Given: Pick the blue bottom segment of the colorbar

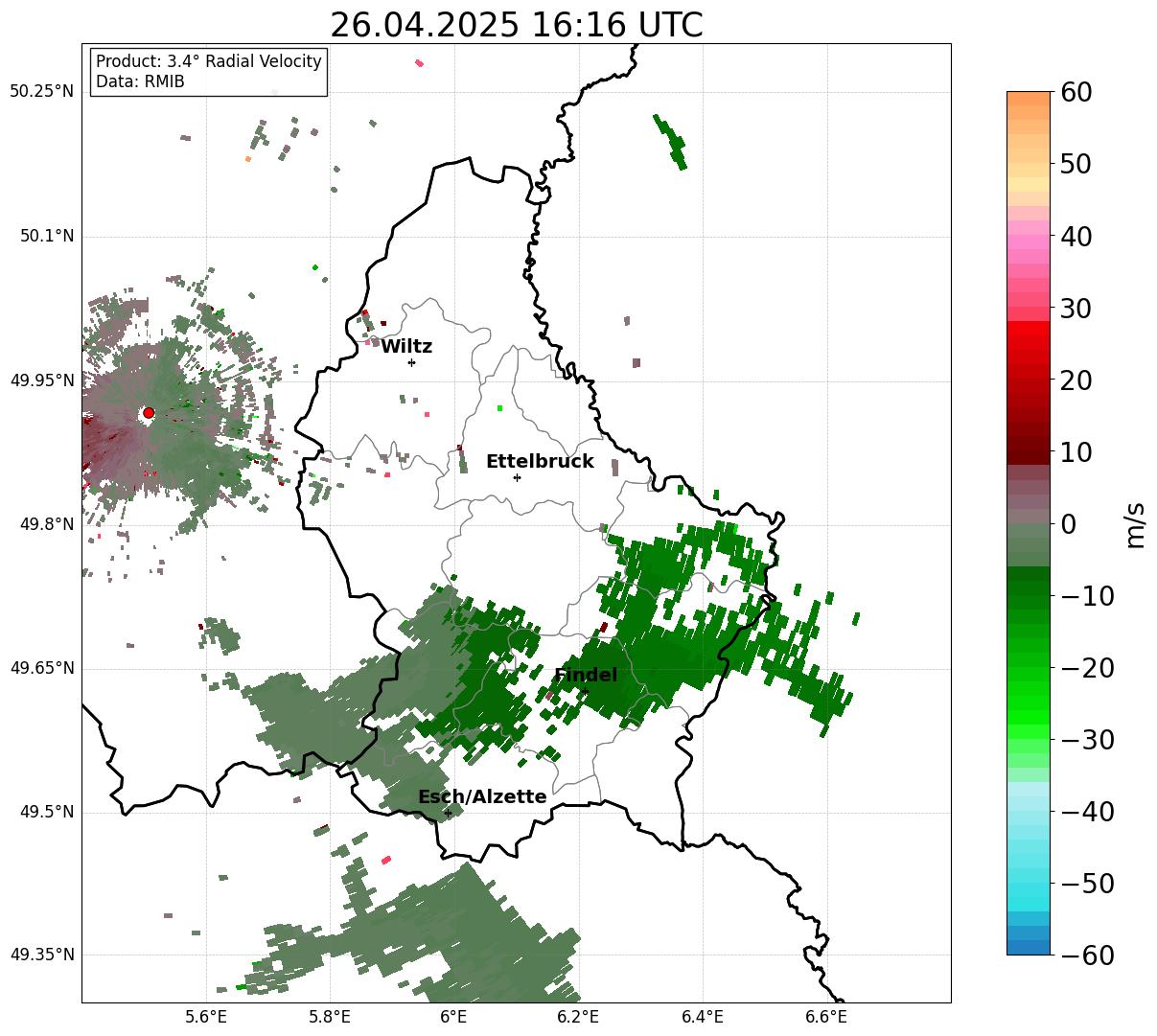Looking at the screenshot, I should click(x=1029, y=947).
